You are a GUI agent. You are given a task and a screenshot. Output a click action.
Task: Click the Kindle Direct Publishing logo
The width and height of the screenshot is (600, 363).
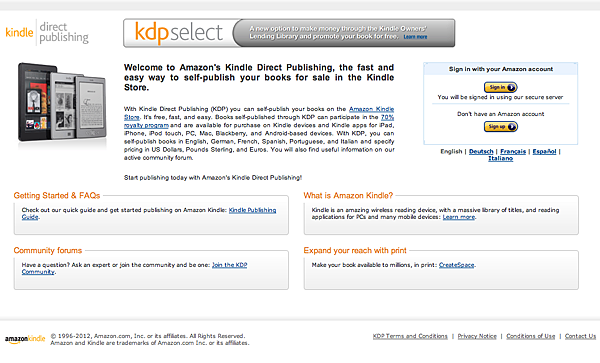click(47, 33)
